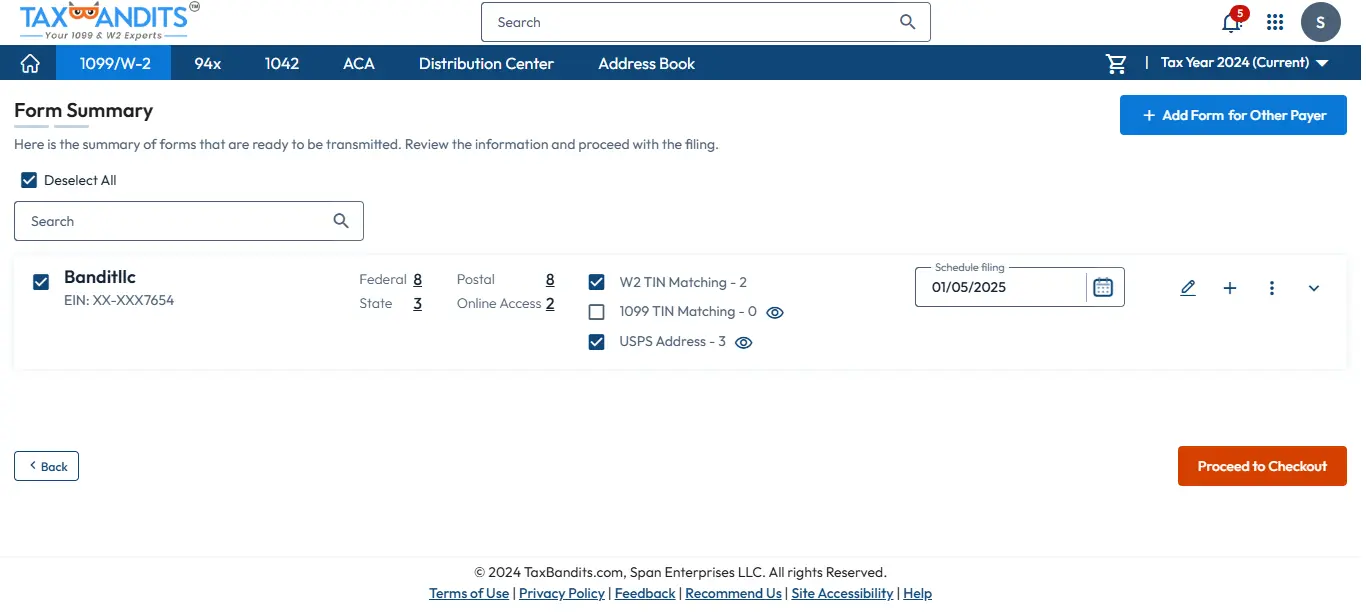Switch to the 94x tab
The width and height of the screenshot is (1366, 612).
tap(207, 63)
